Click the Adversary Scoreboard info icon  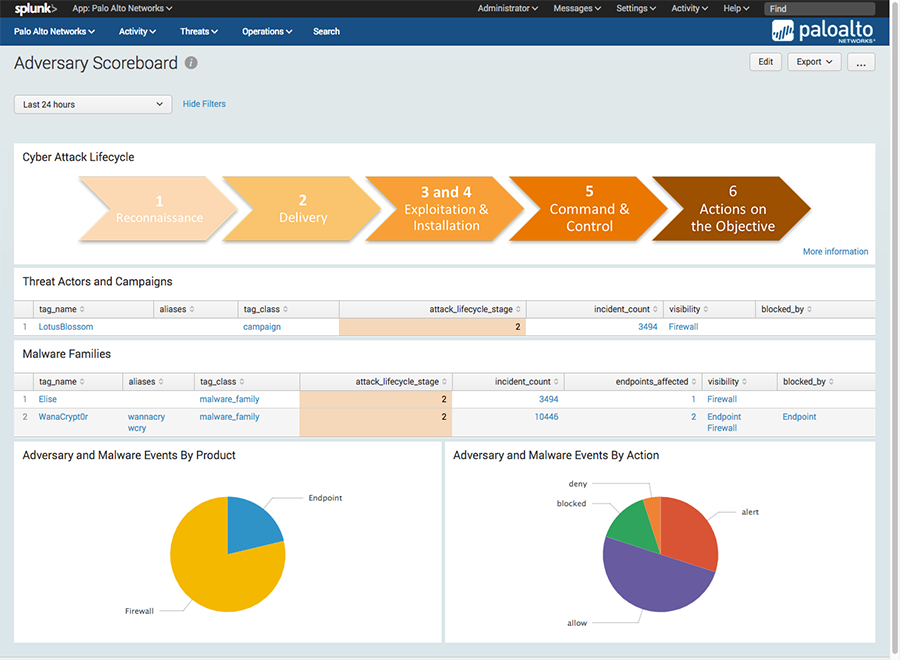191,63
